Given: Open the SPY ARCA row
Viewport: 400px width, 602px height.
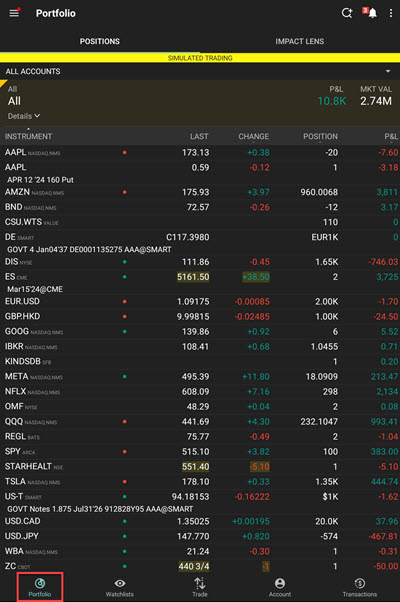Looking at the screenshot, I should point(200,452).
